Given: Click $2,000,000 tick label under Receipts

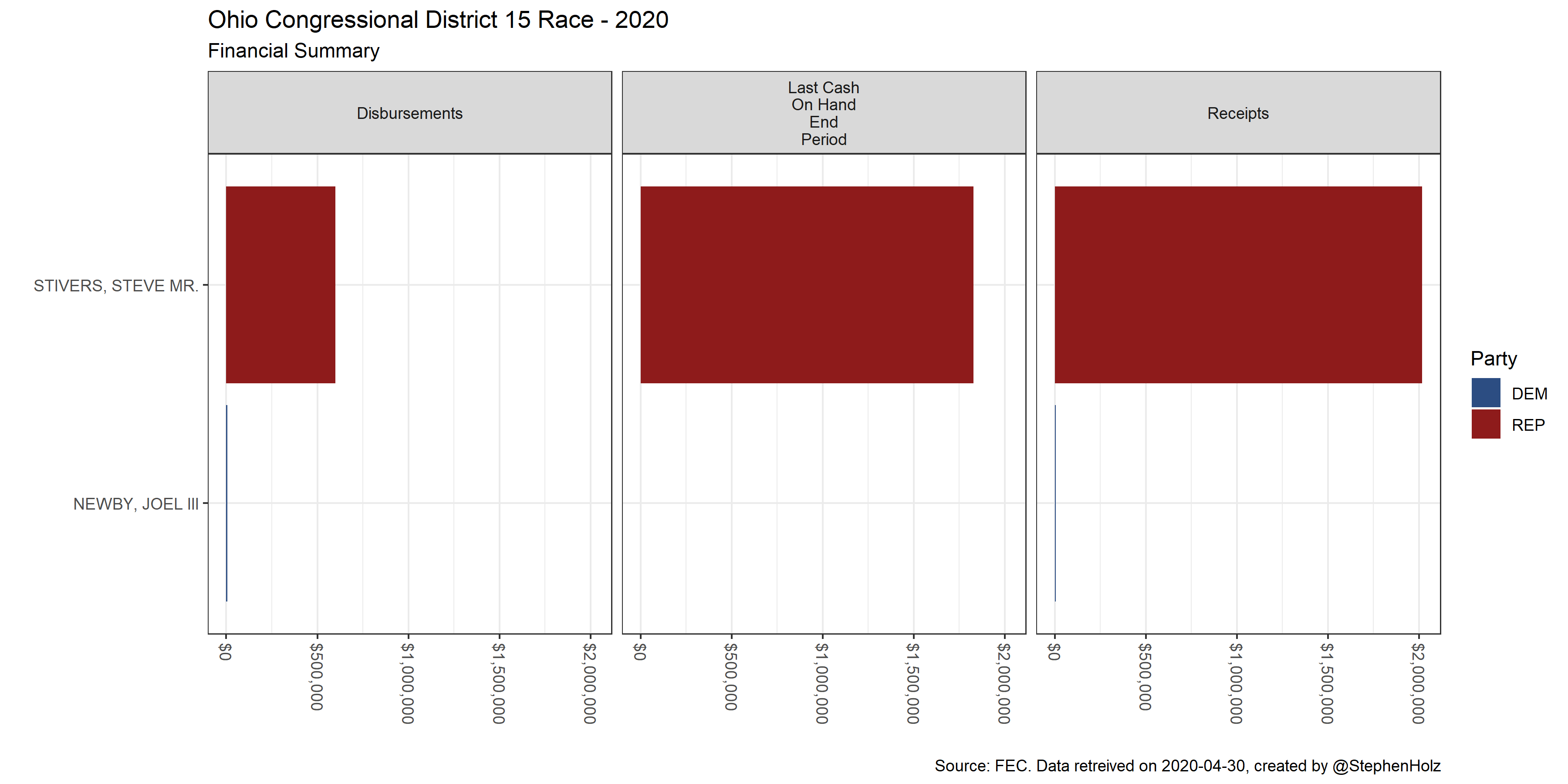Looking at the screenshot, I should click(x=1418, y=683).
